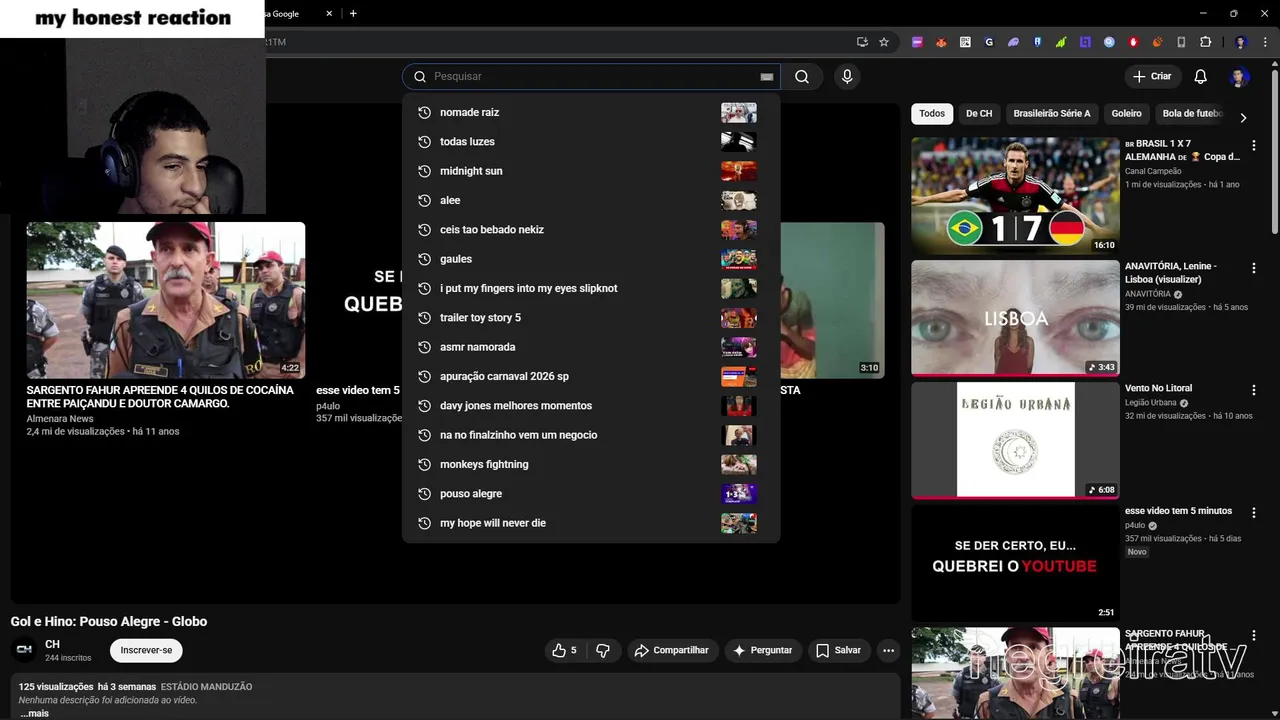Activate voice search microphone
Screen dimensions: 1280x720
point(847,77)
